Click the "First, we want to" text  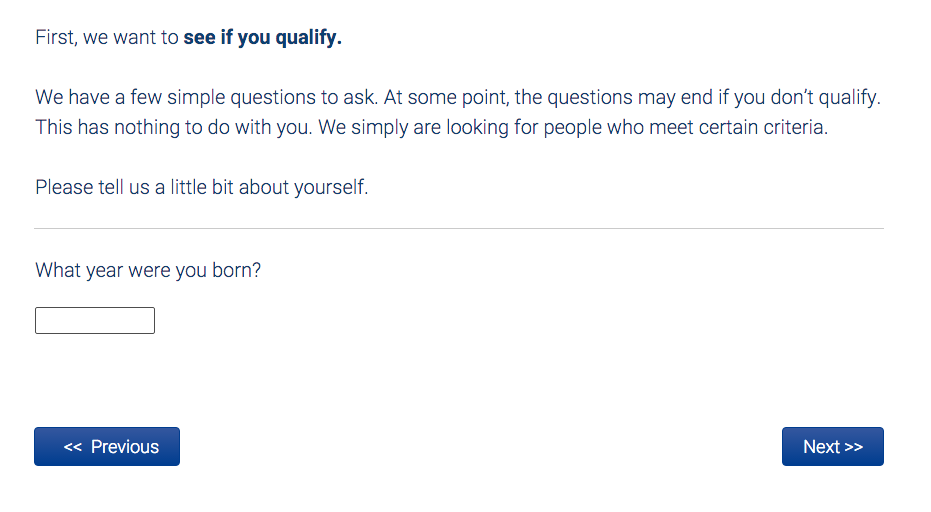(x=107, y=38)
